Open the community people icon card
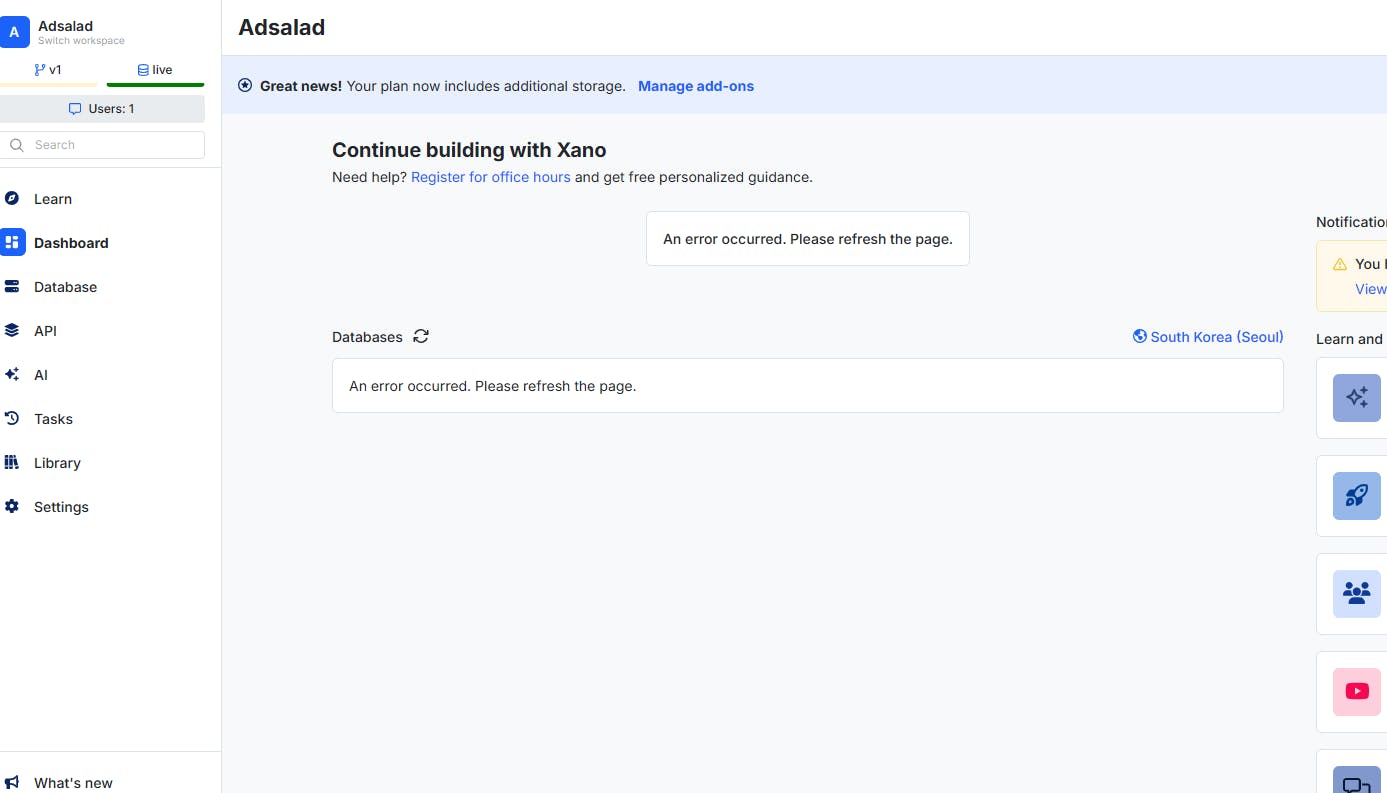Screen dimensions: 1387x793 pos(1356,594)
